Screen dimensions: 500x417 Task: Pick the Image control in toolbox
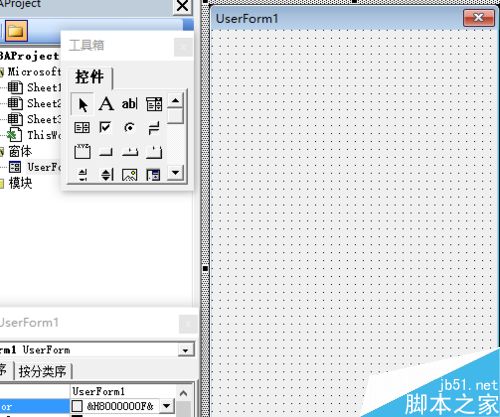click(x=130, y=175)
